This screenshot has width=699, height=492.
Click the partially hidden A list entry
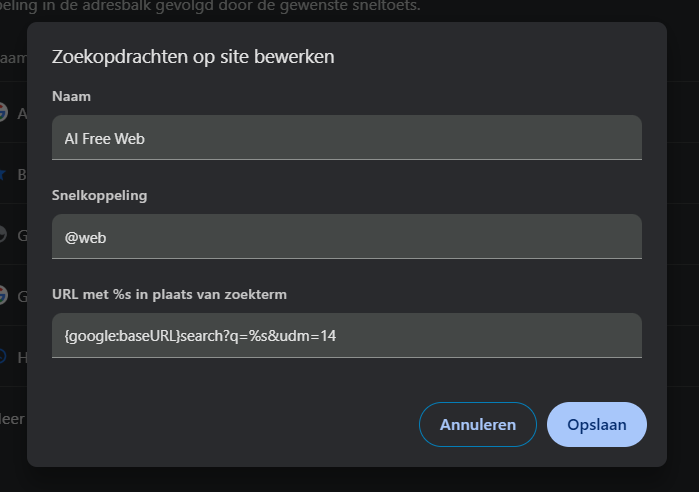(22, 114)
